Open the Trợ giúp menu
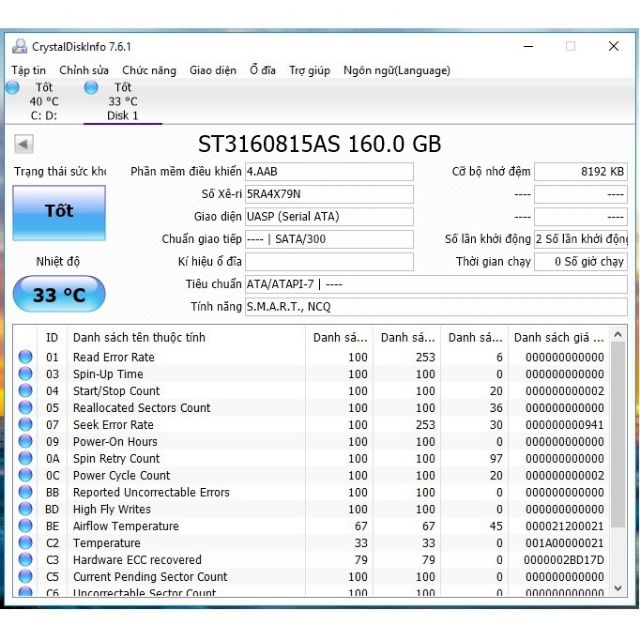 (x=310, y=71)
